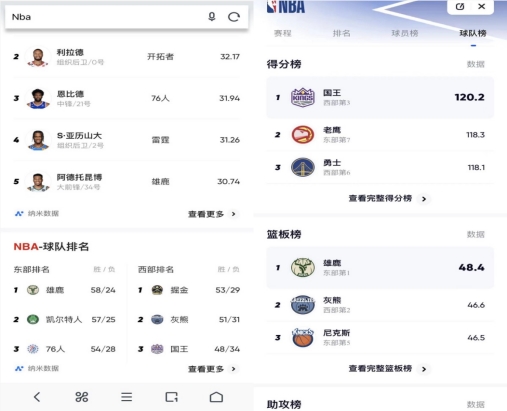Screen dimensions: 507x411
Task: Tap the browser back arrow icon
Action: [37, 397]
